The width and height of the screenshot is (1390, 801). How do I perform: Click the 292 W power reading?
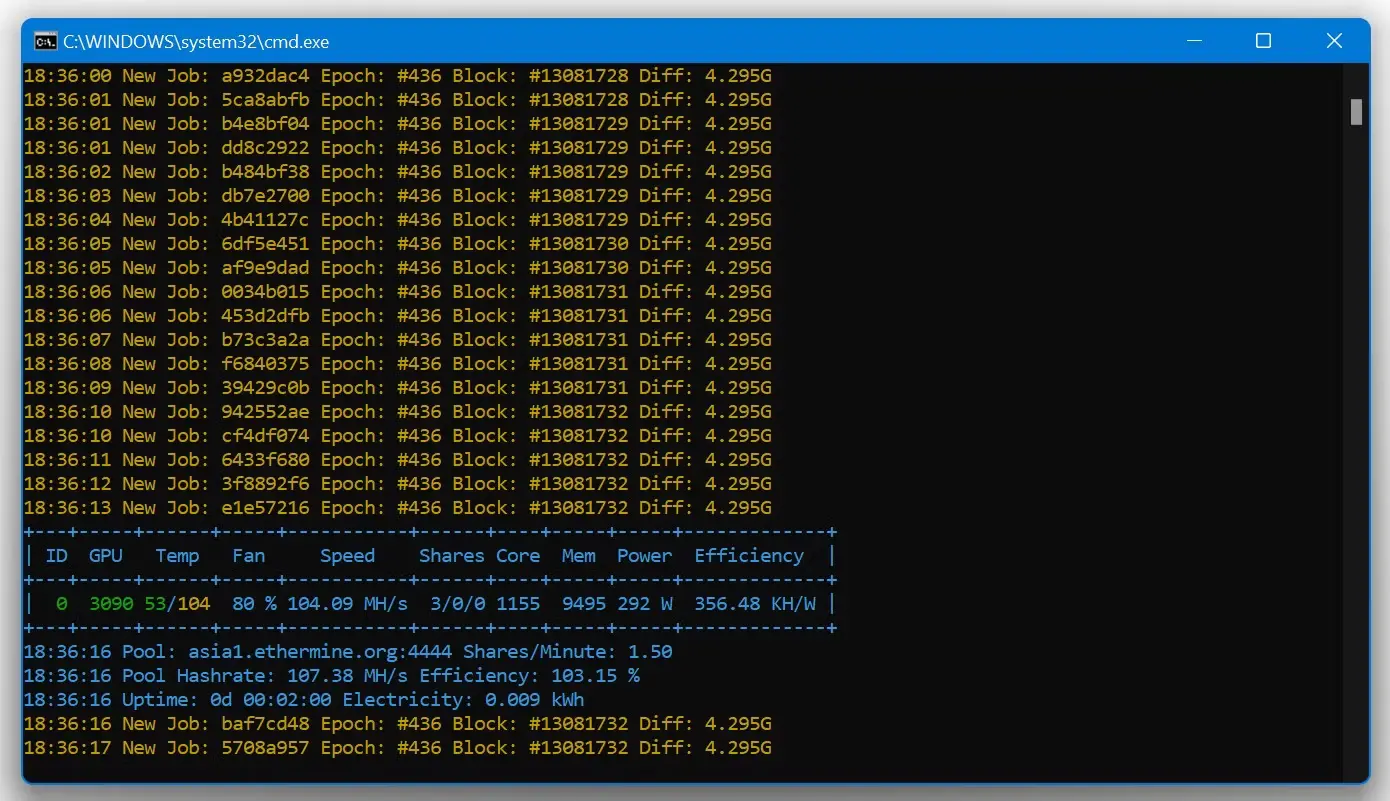point(645,604)
